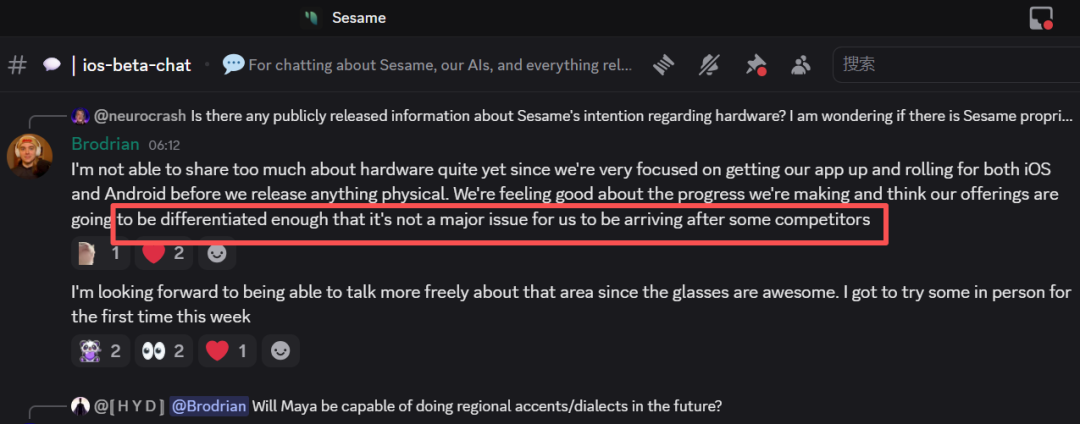Click the search input field

click(950, 65)
